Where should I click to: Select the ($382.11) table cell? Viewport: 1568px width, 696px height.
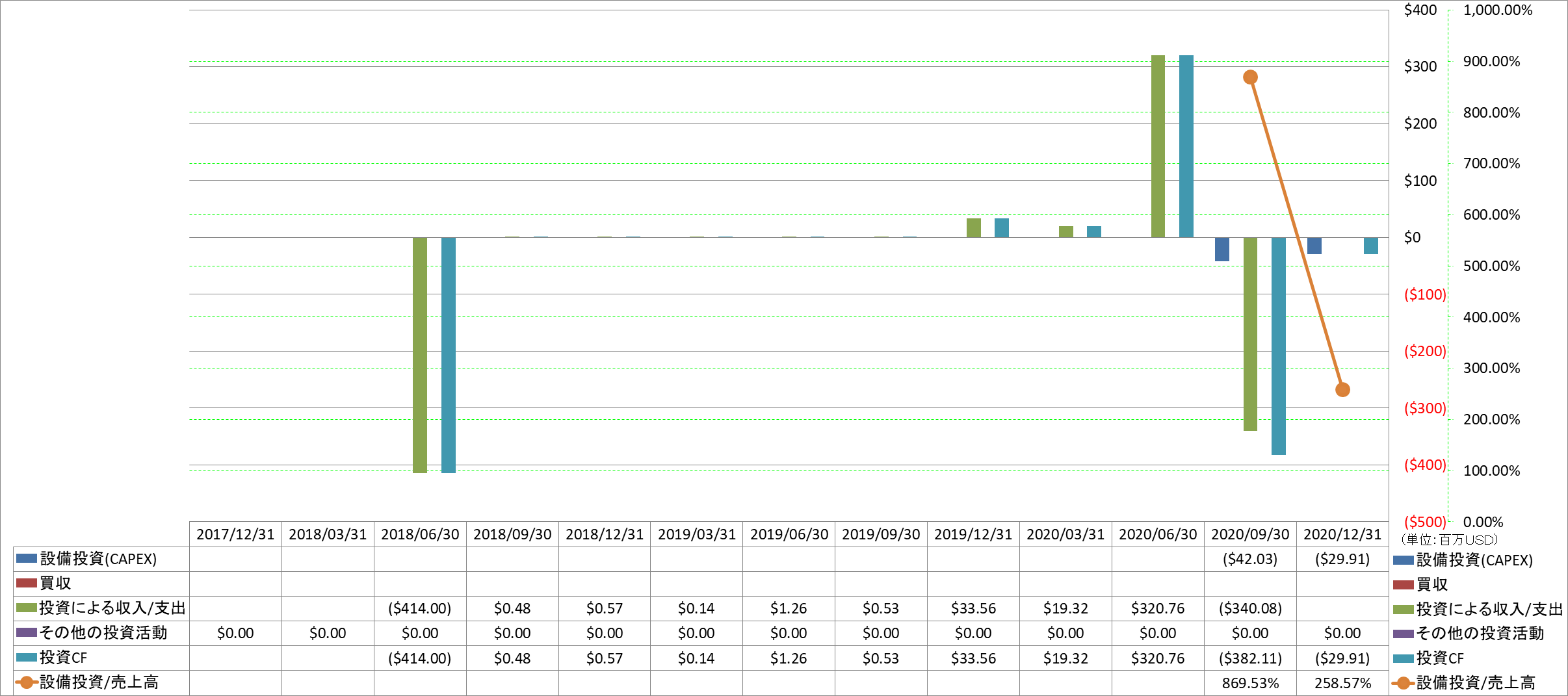coord(1250,658)
